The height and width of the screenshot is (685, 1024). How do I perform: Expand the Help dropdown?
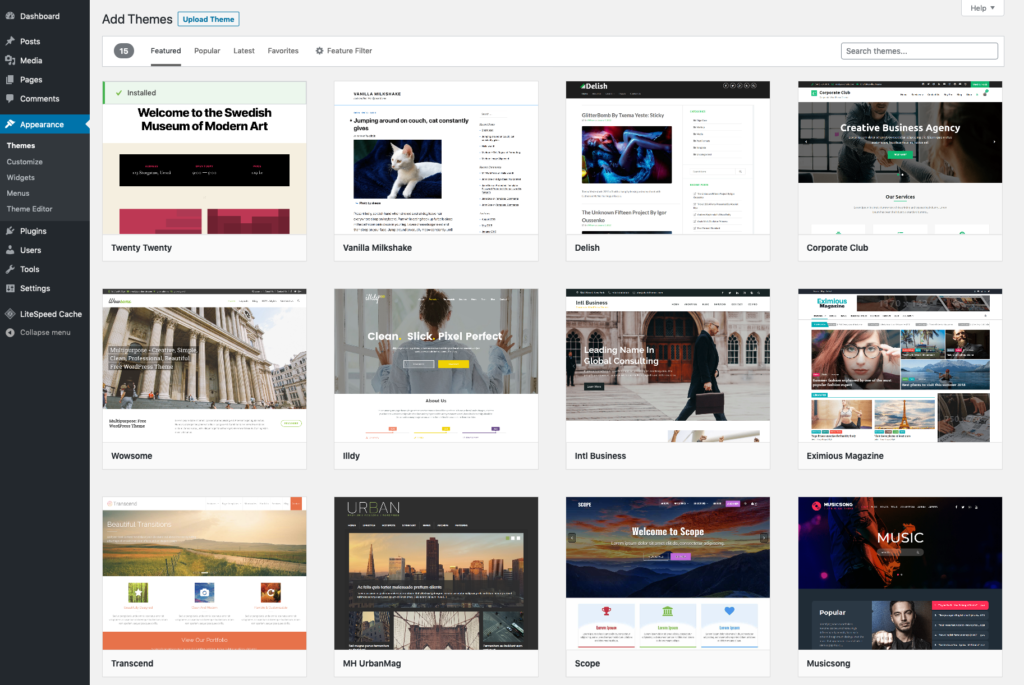coord(982,8)
